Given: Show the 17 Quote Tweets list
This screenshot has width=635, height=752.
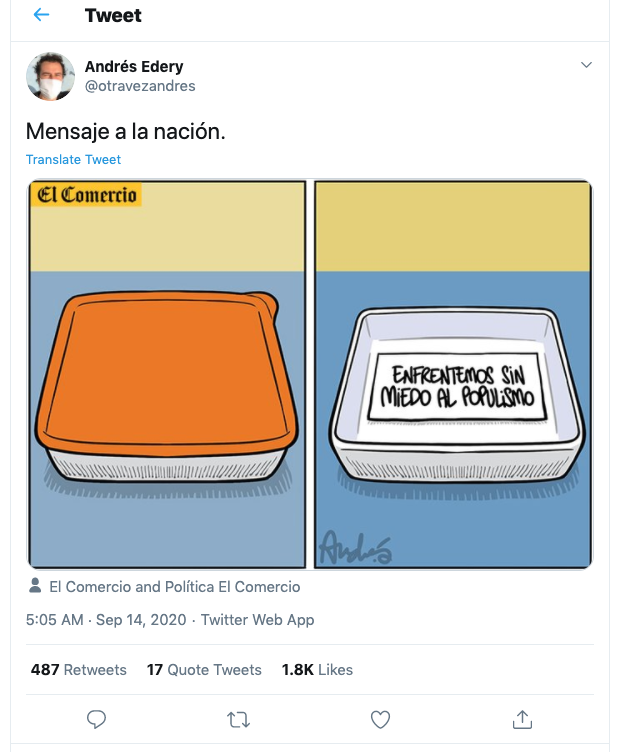Looking at the screenshot, I should coord(204,670).
